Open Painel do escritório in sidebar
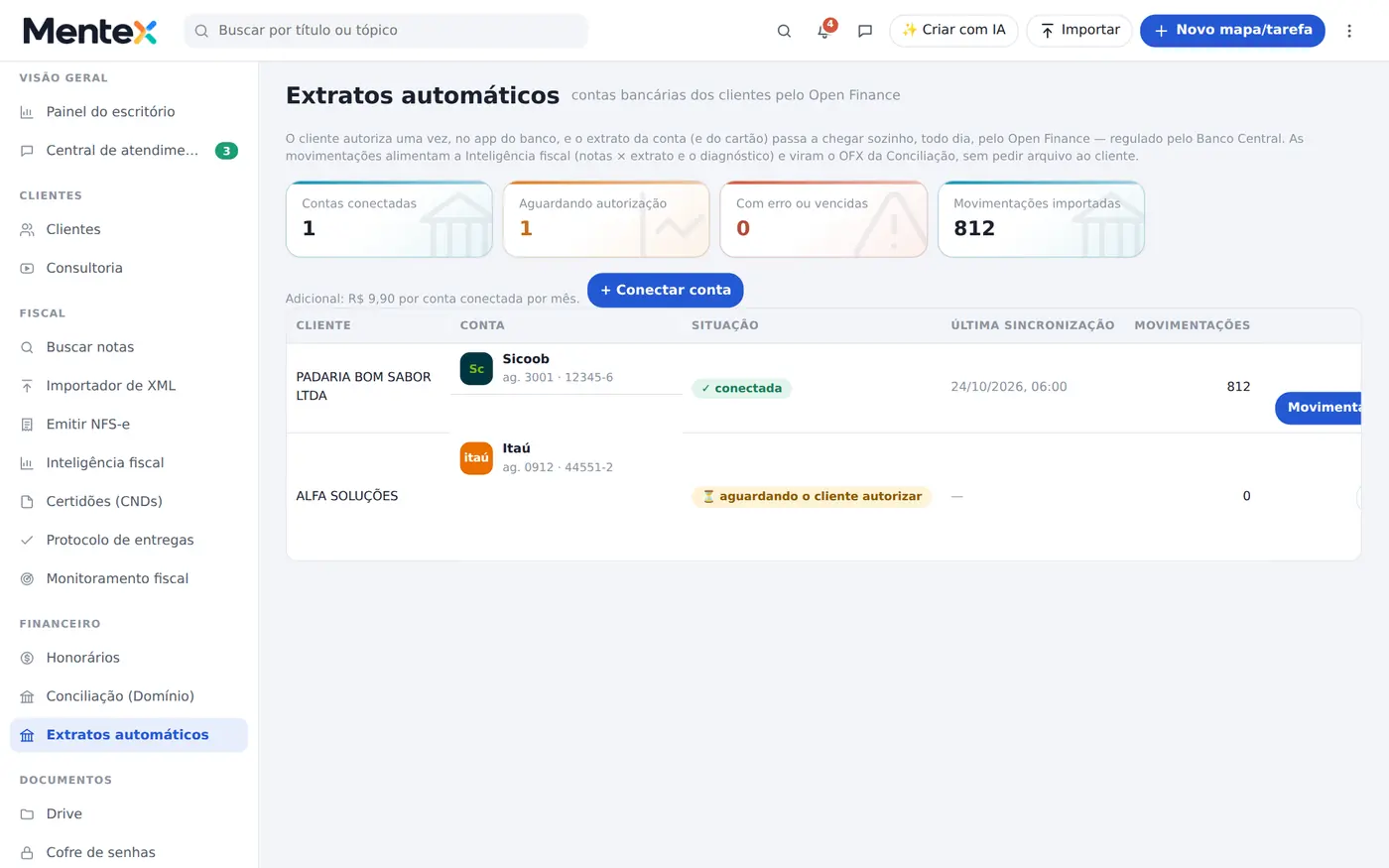 [x=129, y=112]
